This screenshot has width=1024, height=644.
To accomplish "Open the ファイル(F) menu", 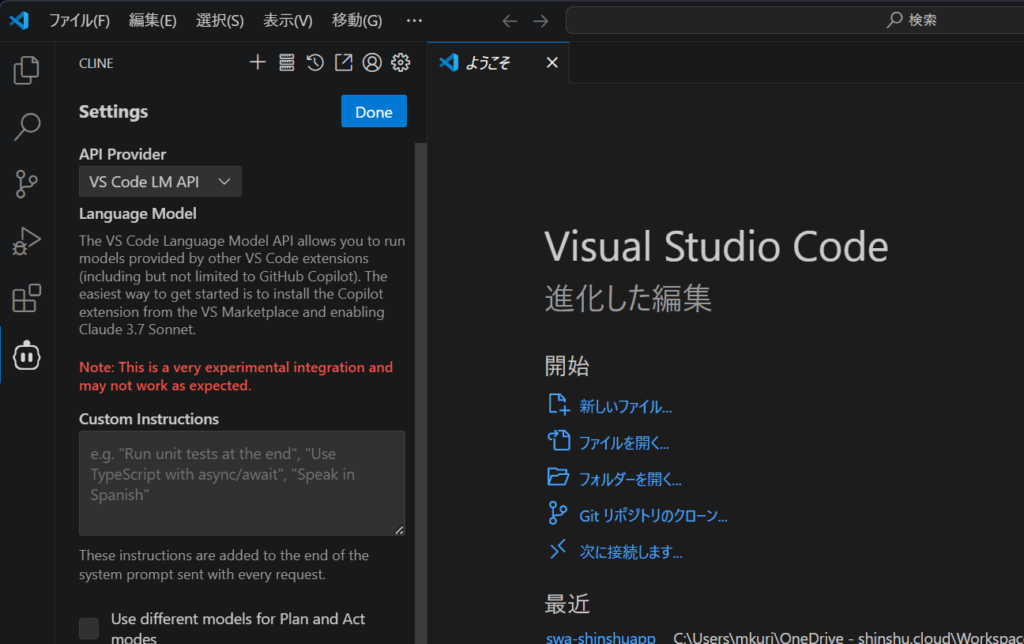I will point(79,21).
